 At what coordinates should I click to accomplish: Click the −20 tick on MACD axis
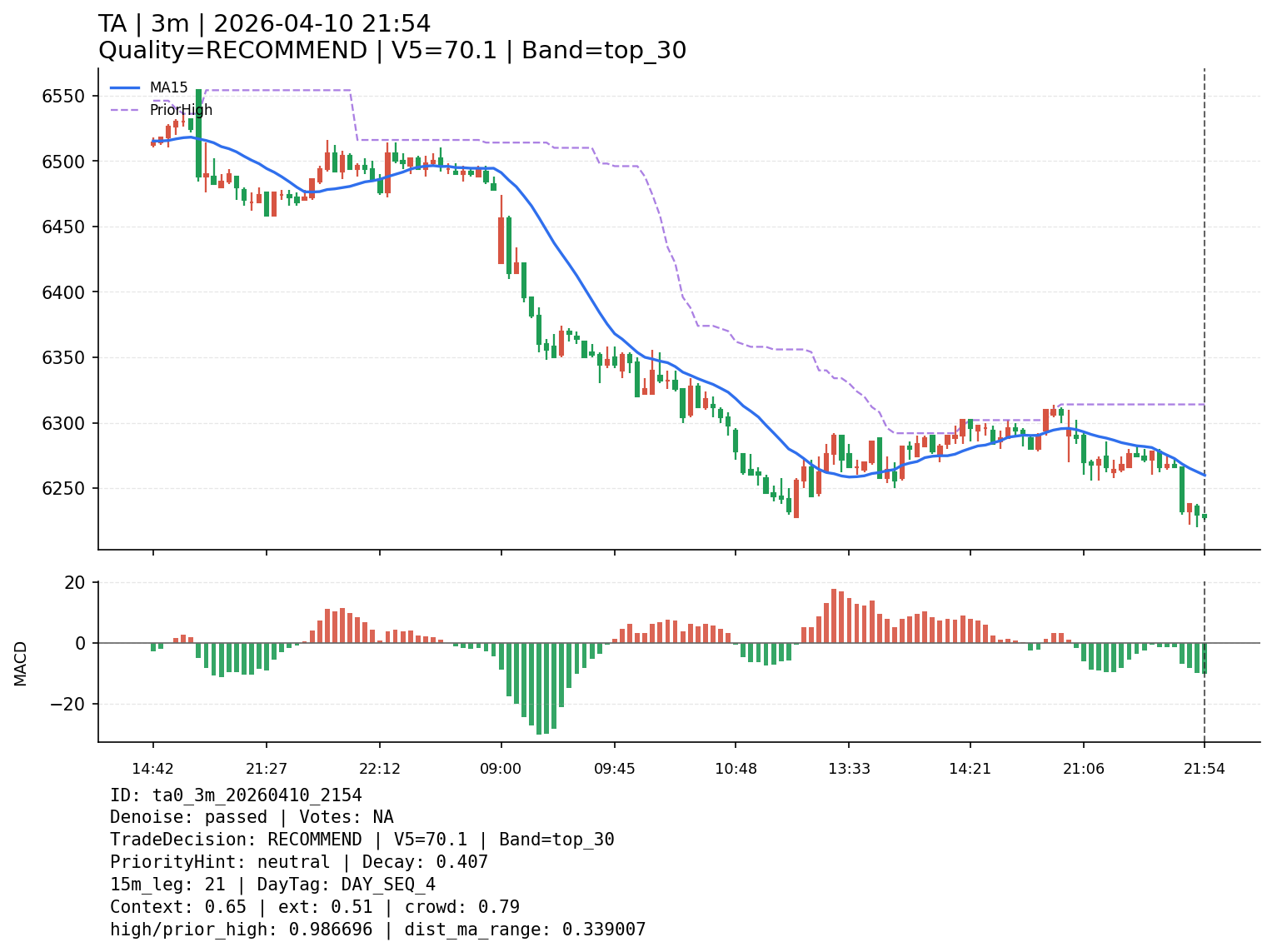pos(67,704)
